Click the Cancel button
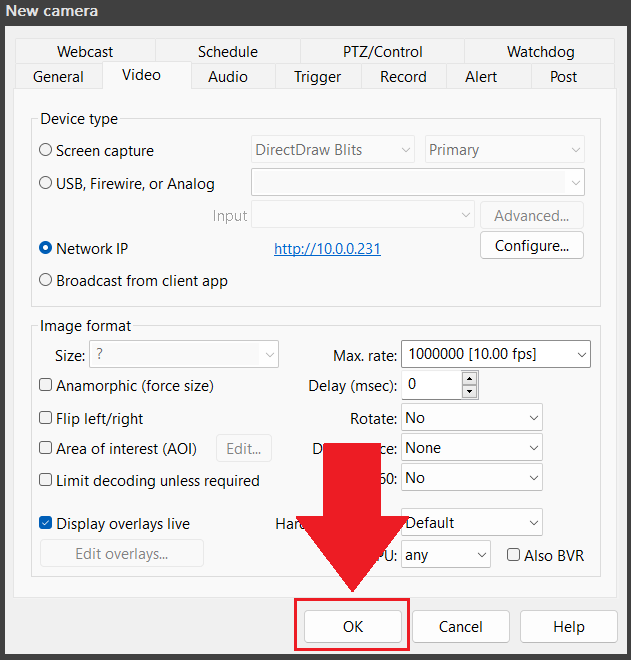 coord(461,626)
